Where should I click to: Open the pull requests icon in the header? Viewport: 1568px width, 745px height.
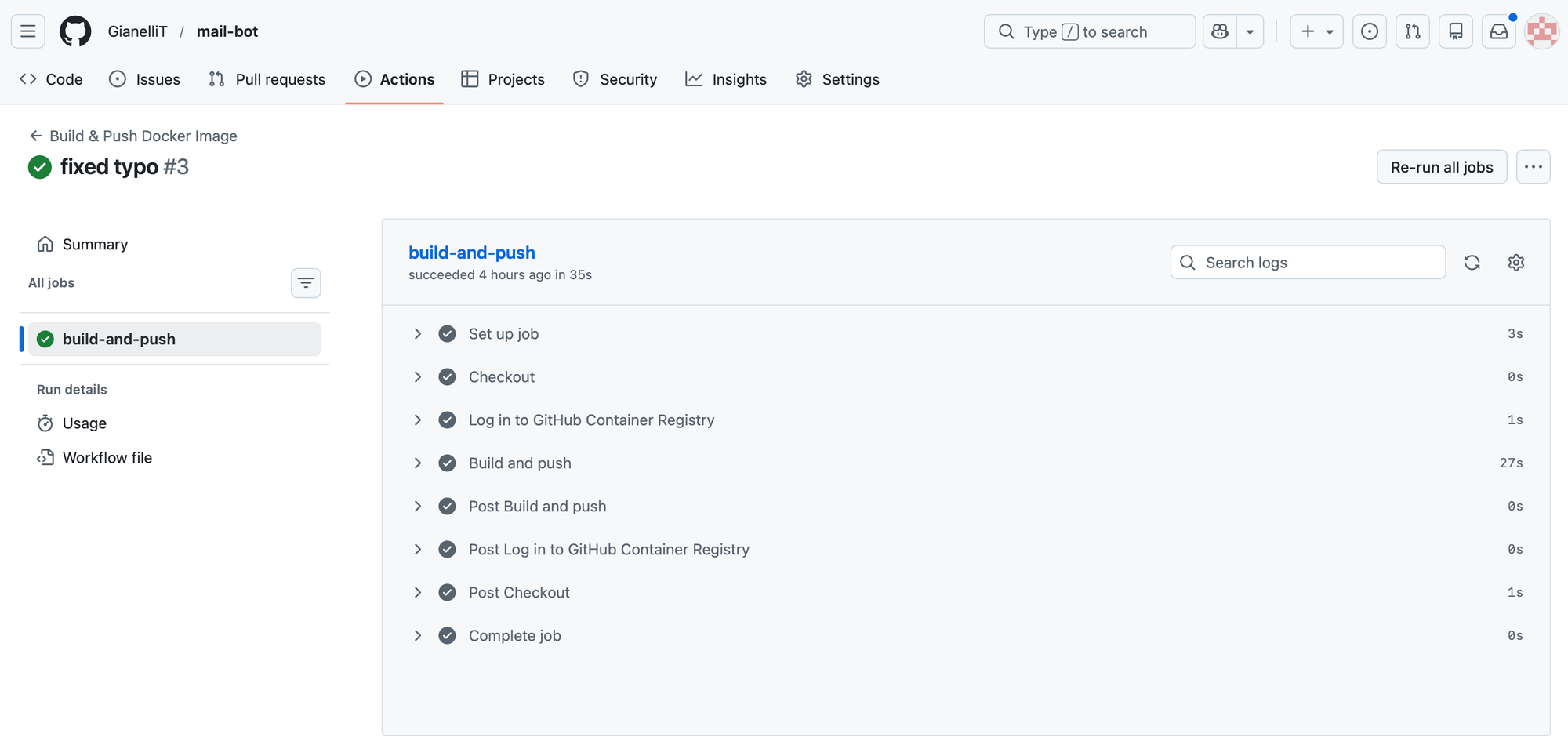[1412, 31]
